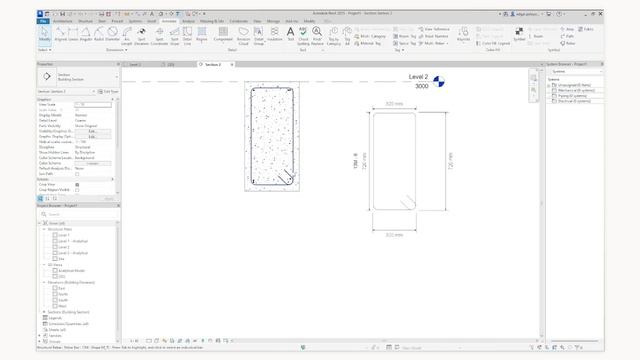Select the Modify tool in the ribbon
640x360 pixels.
point(44,35)
